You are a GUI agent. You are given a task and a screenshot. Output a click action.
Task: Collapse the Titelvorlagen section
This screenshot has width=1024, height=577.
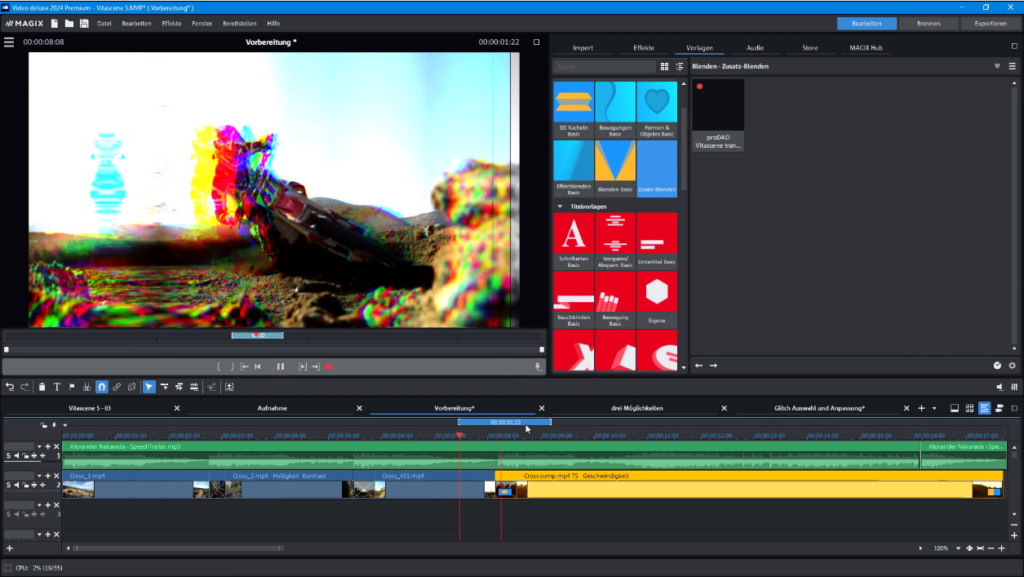(559, 206)
